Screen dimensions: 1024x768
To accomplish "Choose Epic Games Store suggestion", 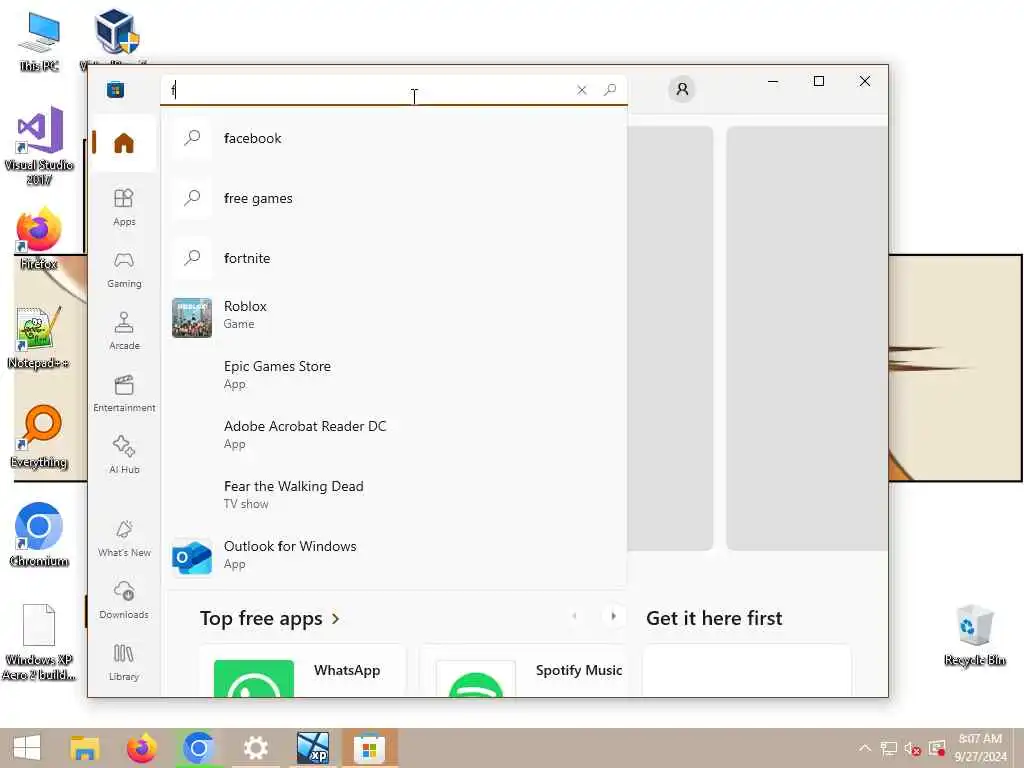I will 394,377.
